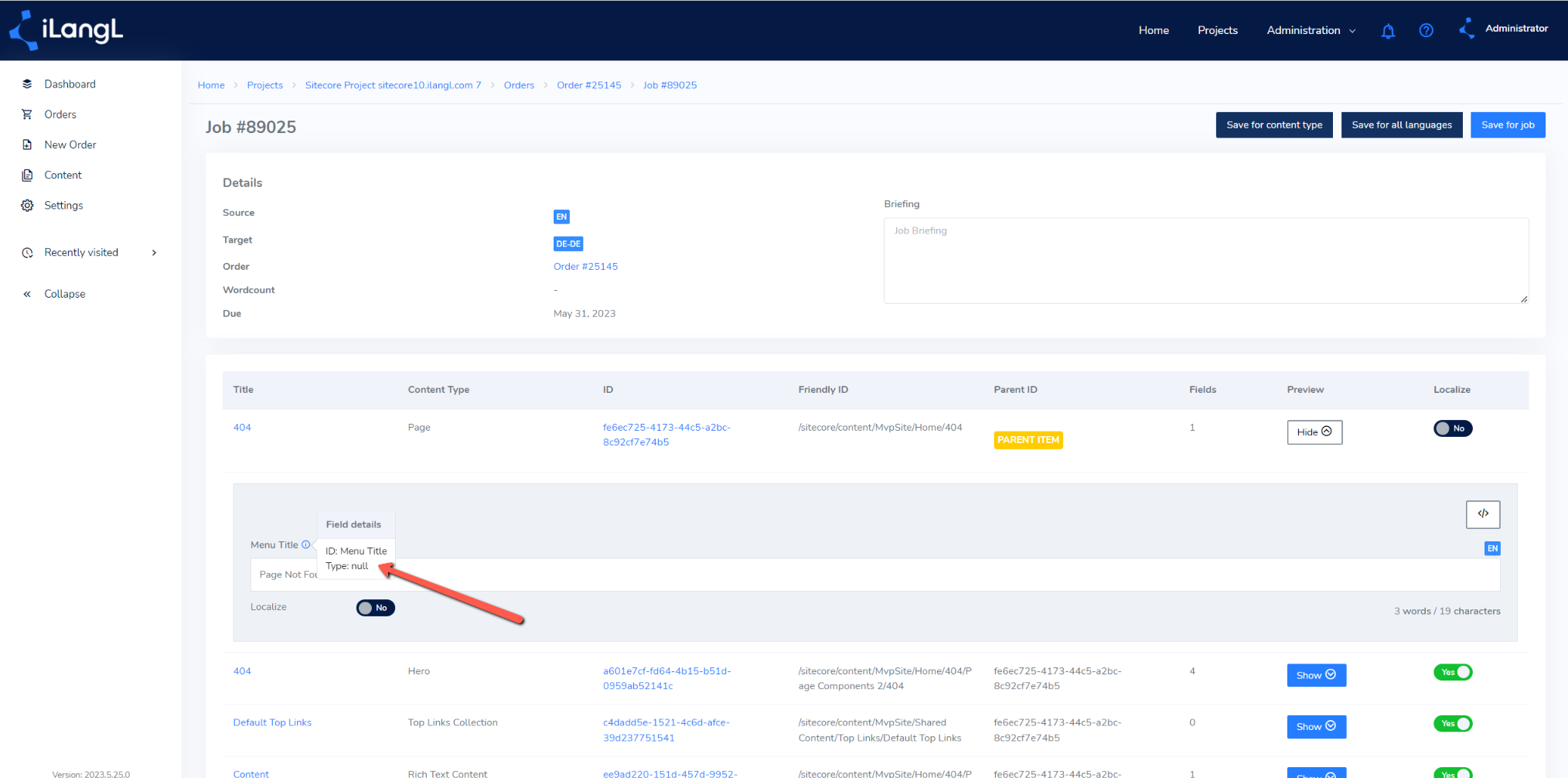Click the PARENT ITEM badge
This screenshot has height=778, width=1568.
1028,440
